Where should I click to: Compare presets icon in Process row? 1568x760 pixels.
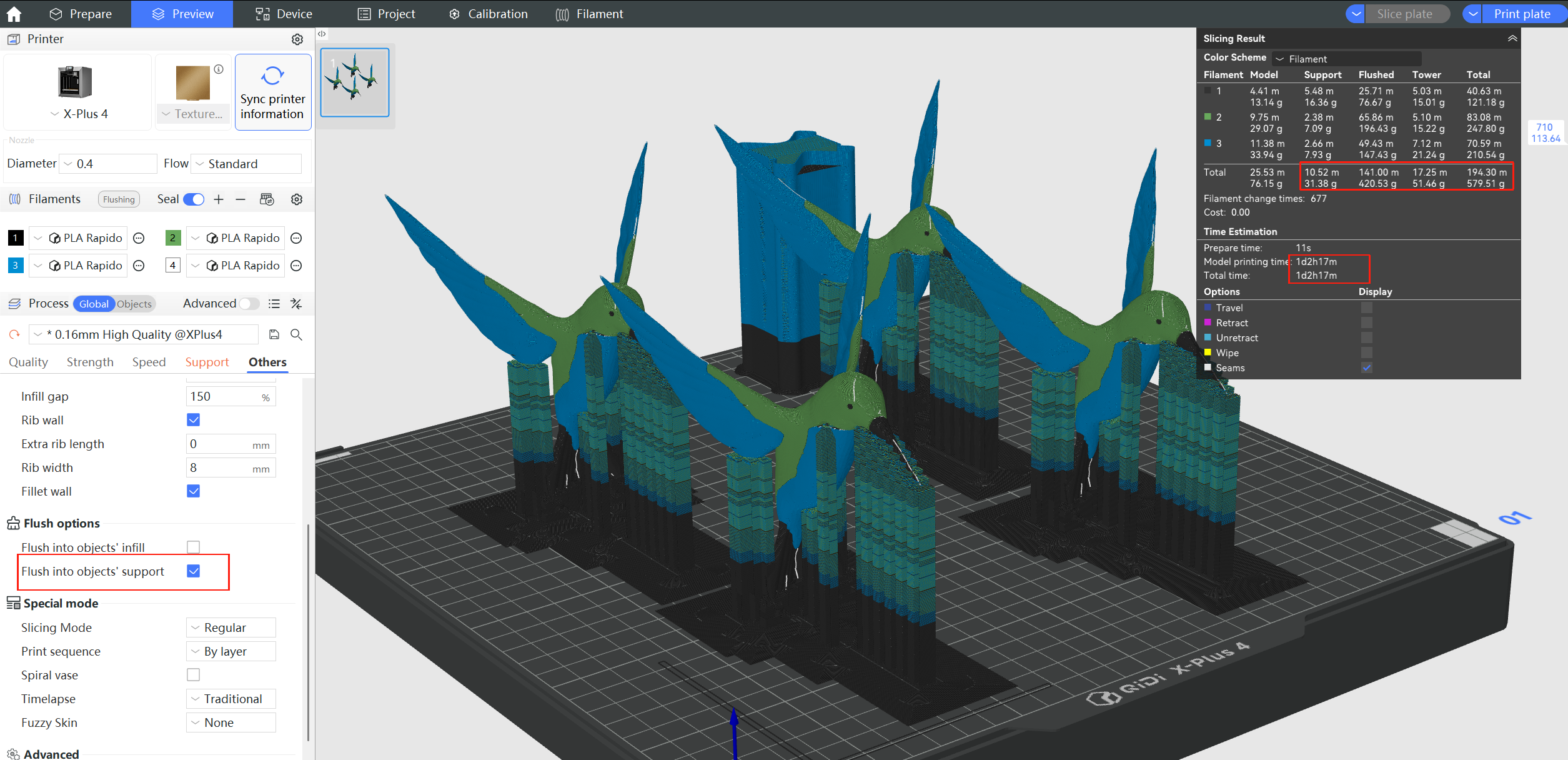click(296, 304)
